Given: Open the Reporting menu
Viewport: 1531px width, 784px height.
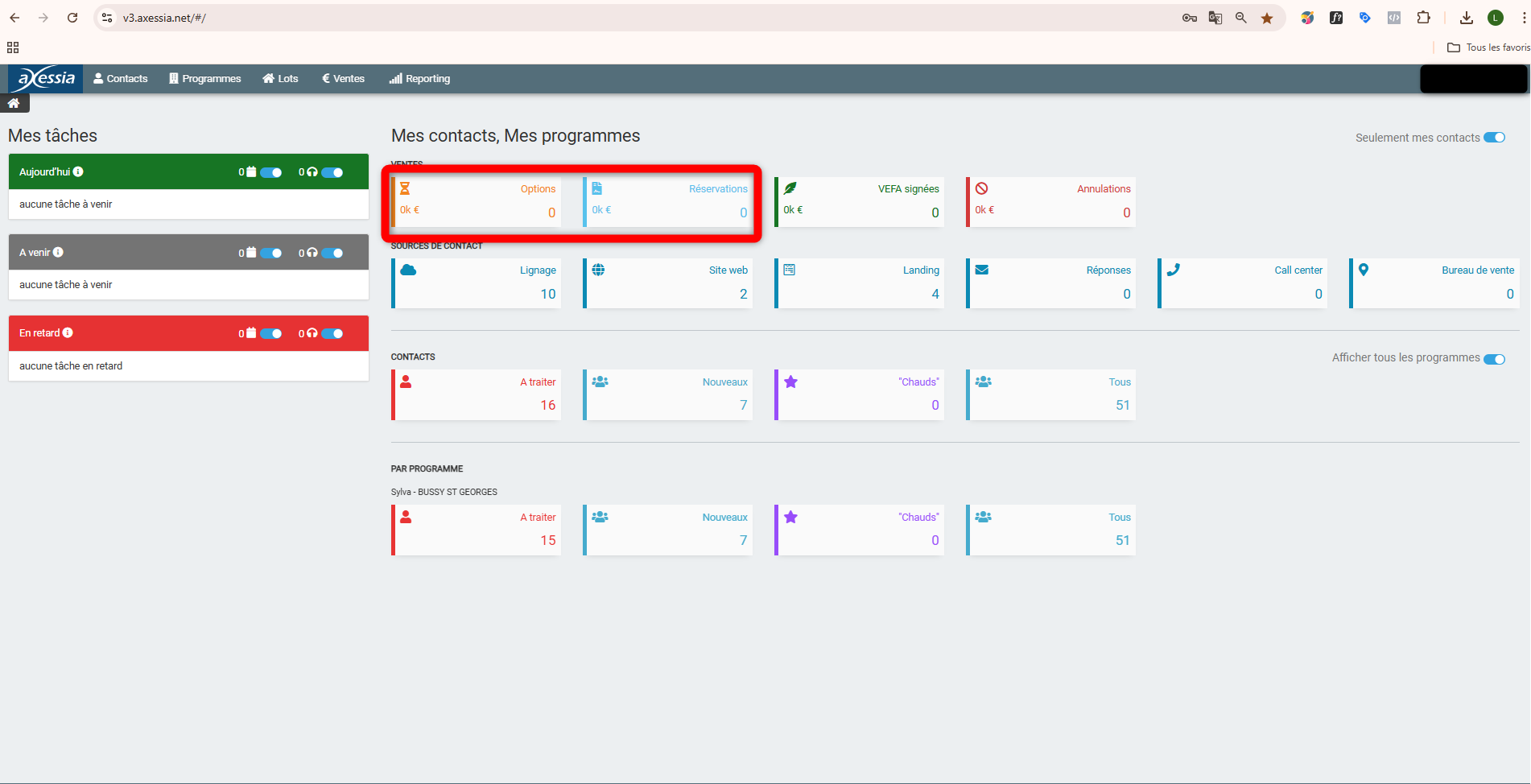Looking at the screenshot, I should [419, 79].
